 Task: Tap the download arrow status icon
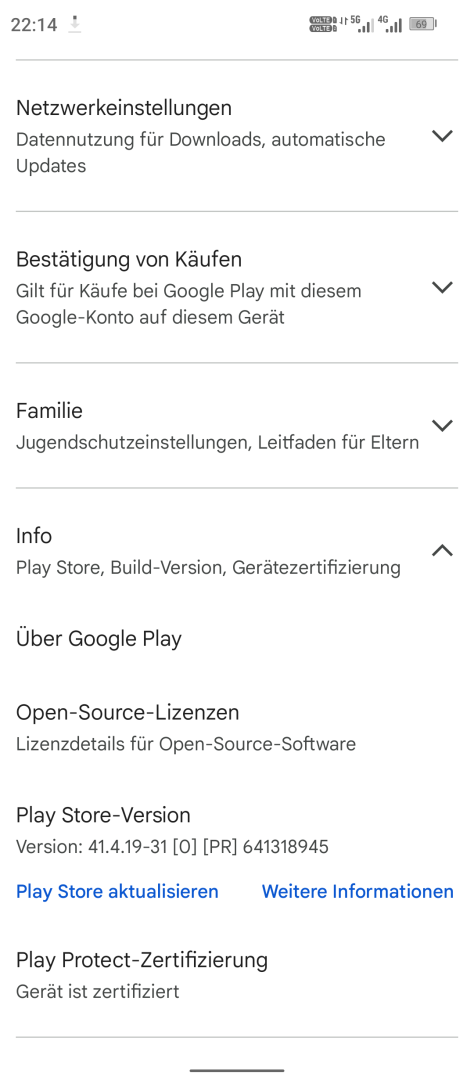click(x=74, y=25)
